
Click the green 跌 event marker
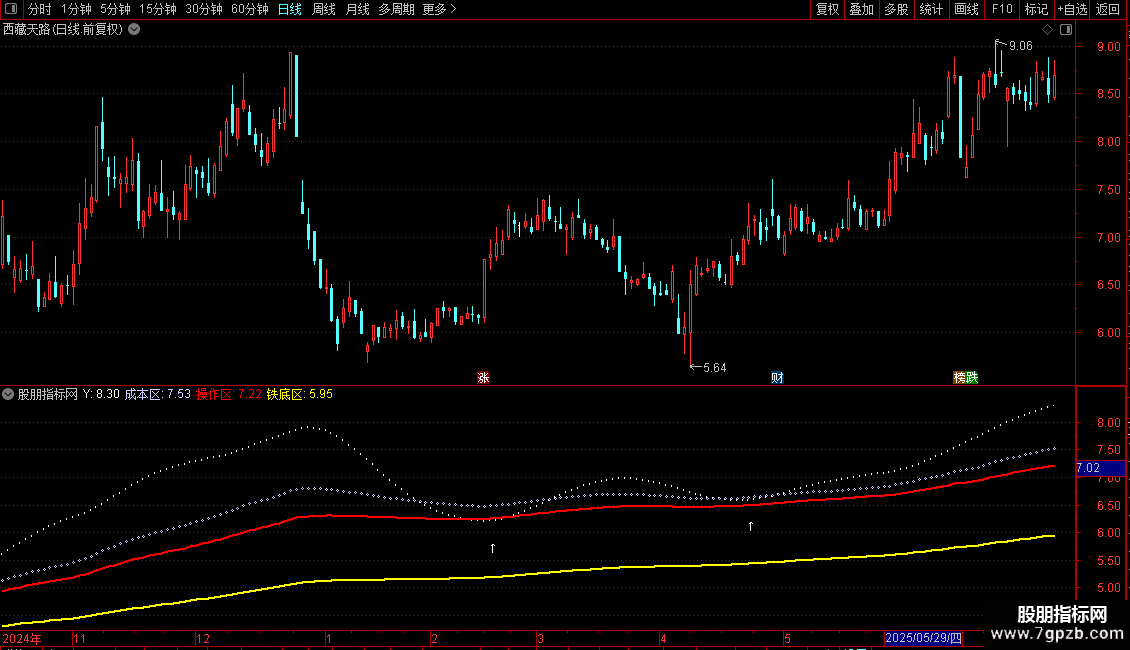click(972, 378)
